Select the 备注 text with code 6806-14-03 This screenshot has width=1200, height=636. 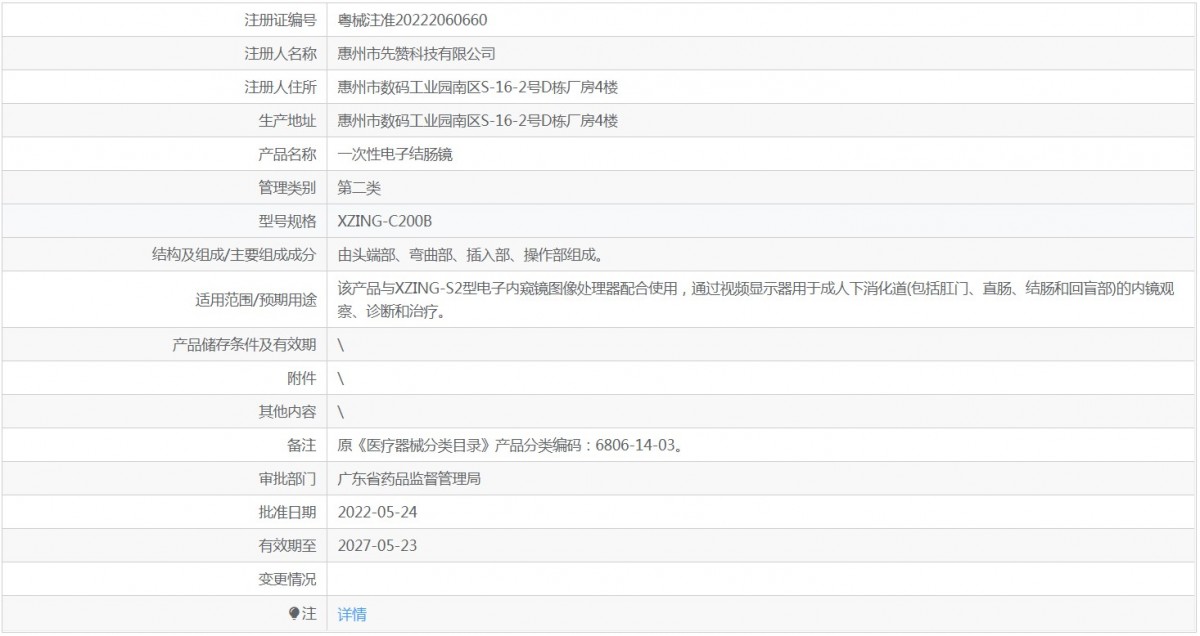[x=510, y=445]
